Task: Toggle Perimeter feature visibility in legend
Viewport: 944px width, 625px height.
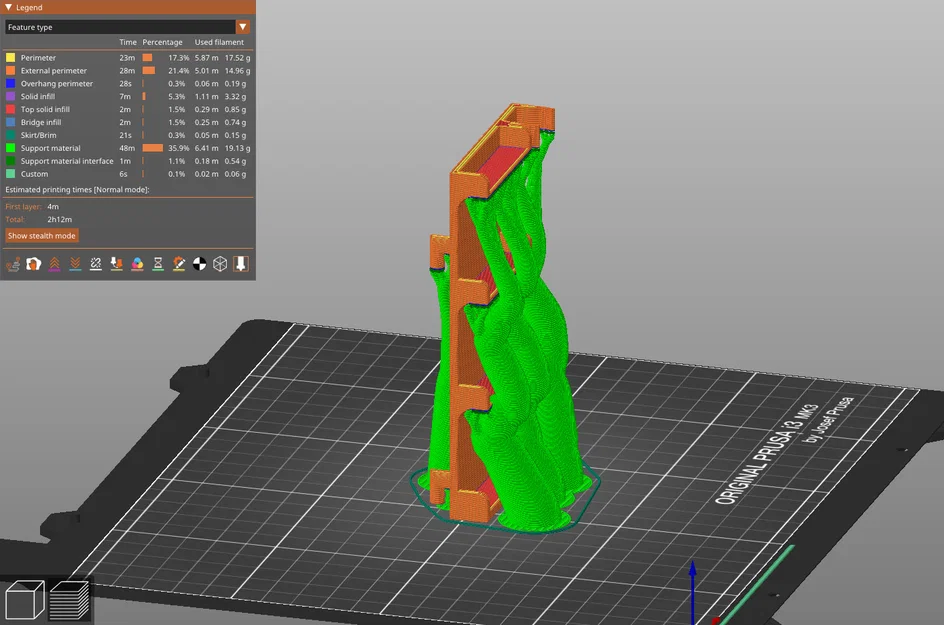Action: (x=128, y=58)
